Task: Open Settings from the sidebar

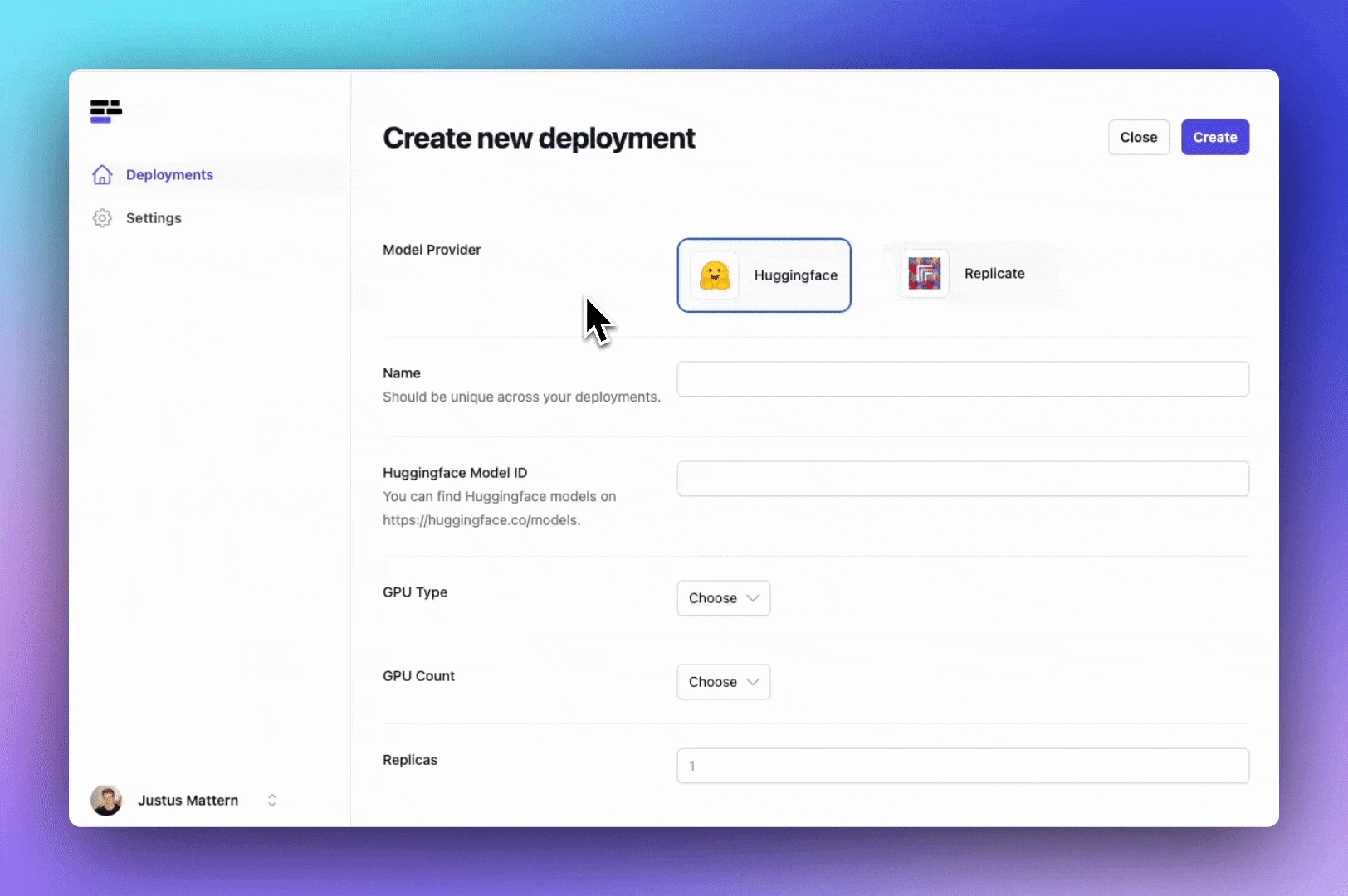Action: point(154,218)
